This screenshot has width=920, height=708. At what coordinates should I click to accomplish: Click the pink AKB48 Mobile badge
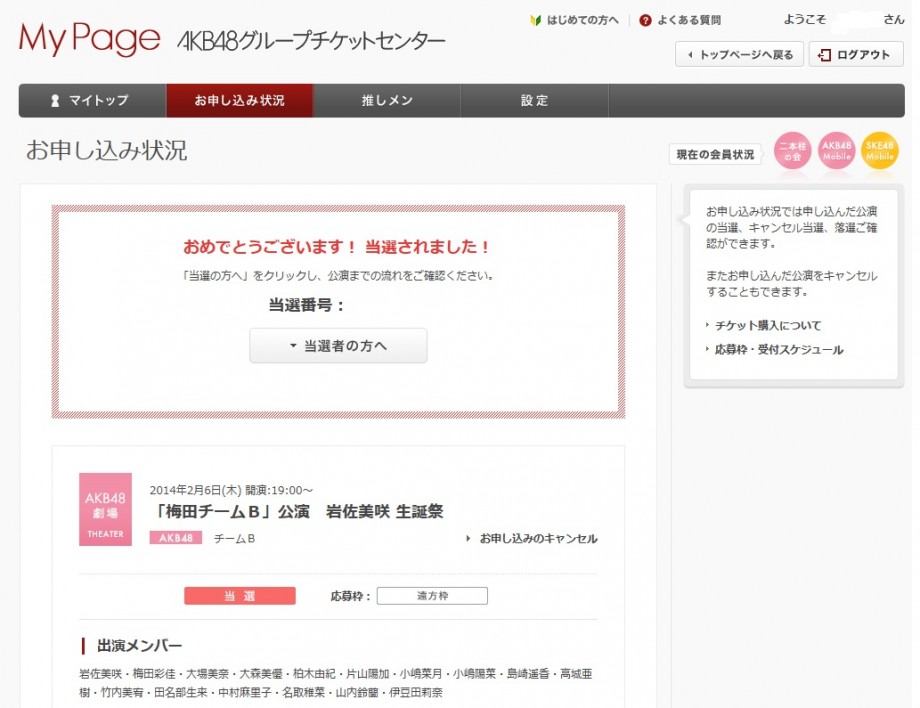[x=837, y=151]
